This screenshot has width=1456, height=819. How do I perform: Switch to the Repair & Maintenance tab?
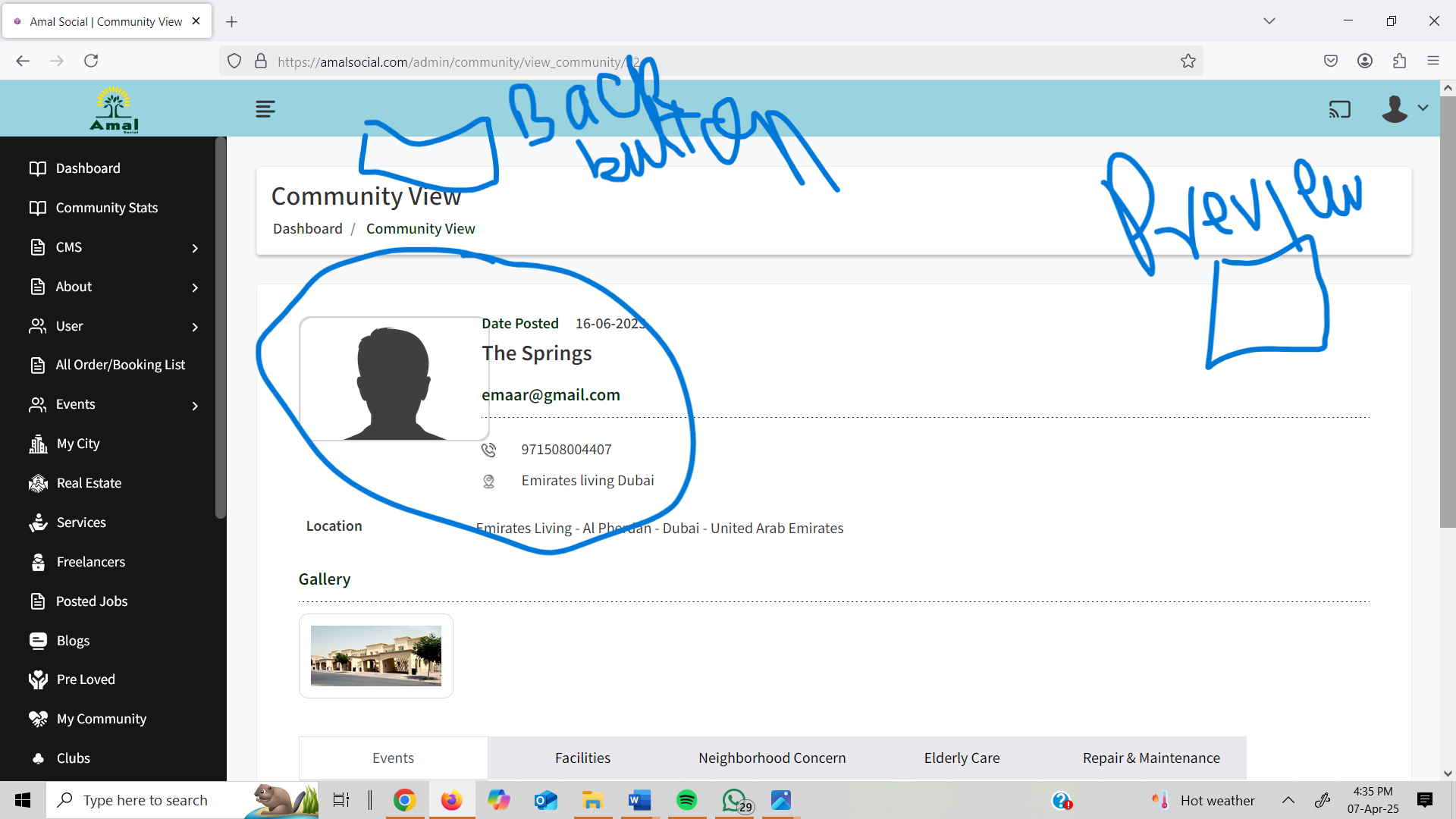[x=1151, y=758]
